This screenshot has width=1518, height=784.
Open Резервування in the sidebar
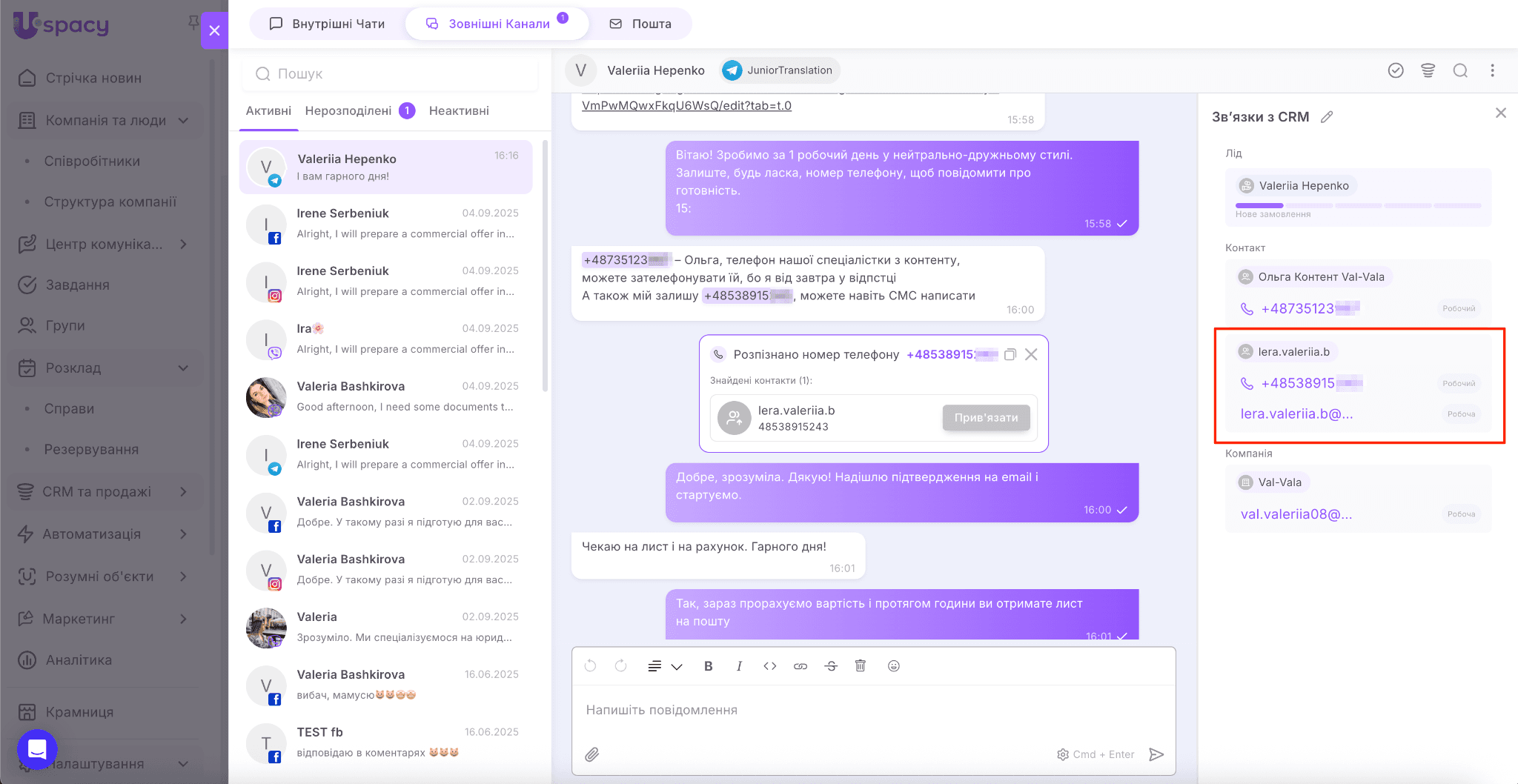(x=91, y=449)
